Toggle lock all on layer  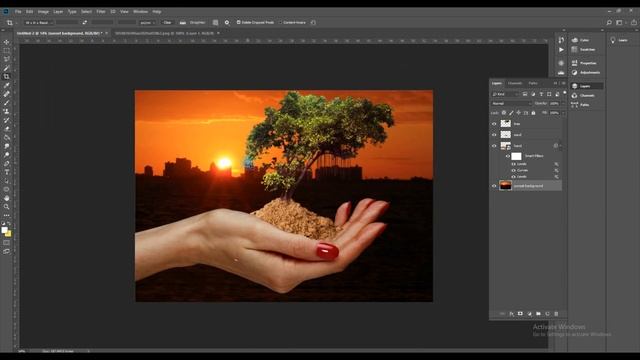coord(533,113)
